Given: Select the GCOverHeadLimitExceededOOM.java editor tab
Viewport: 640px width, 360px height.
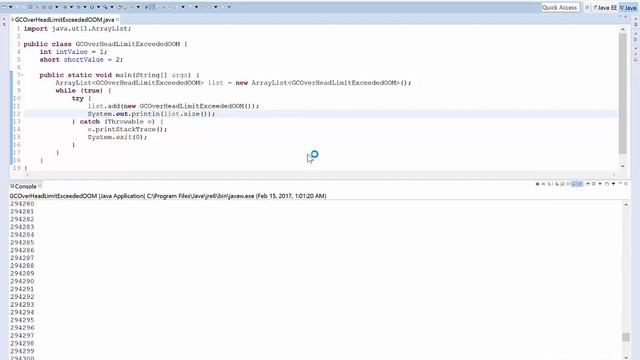Looking at the screenshot, I should tap(64, 20).
